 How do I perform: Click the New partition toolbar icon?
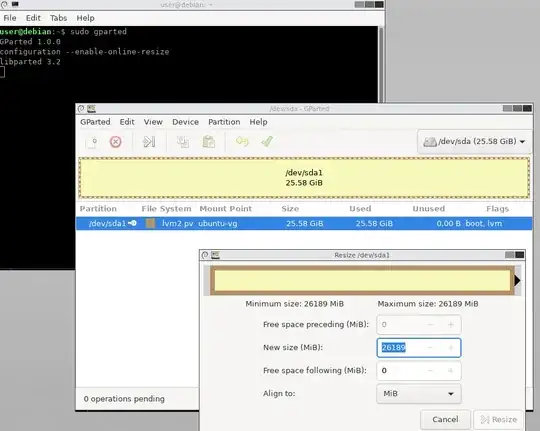click(92, 142)
